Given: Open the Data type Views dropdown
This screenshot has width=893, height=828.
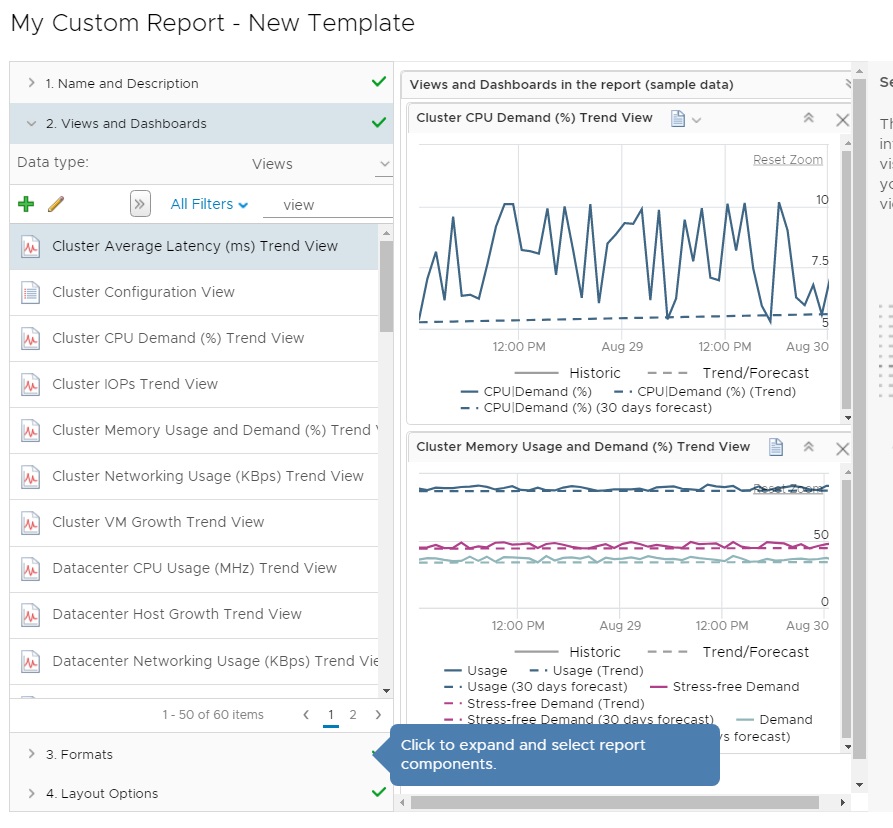Looking at the screenshot, I should [x=383, y=164].
